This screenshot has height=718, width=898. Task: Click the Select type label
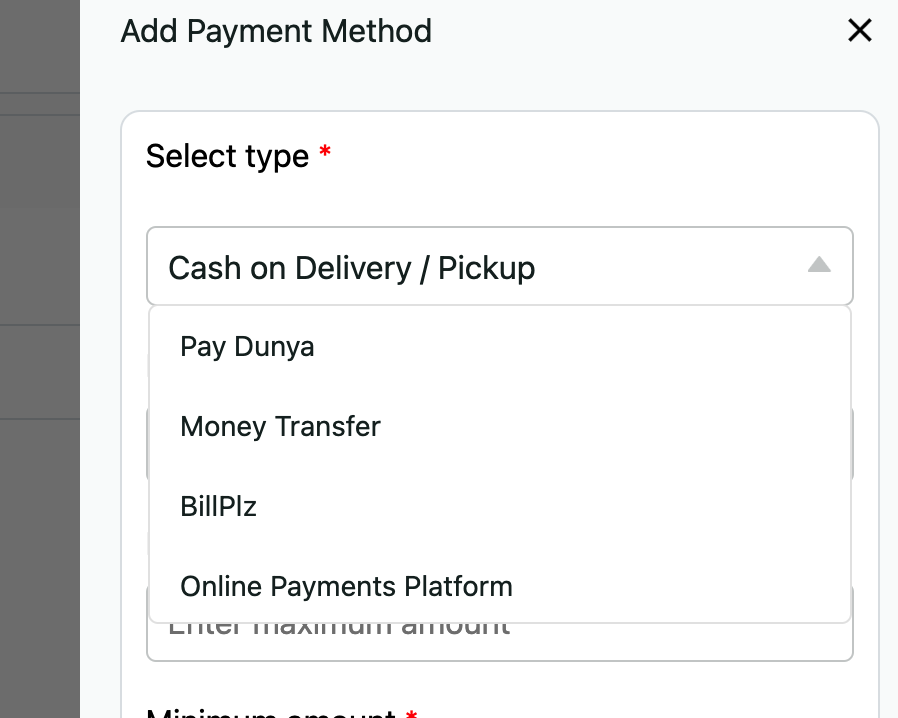tap(227, 156)
